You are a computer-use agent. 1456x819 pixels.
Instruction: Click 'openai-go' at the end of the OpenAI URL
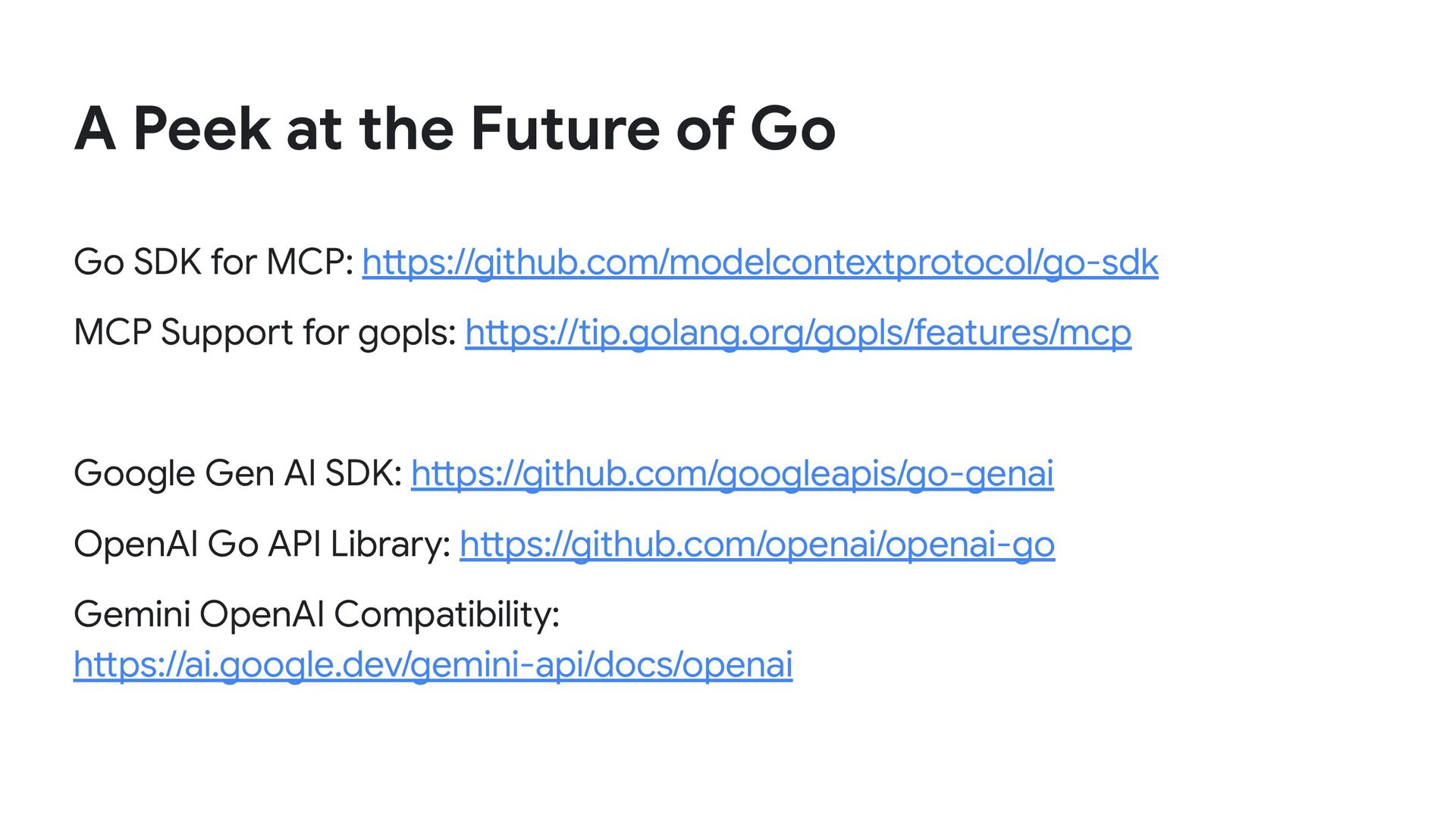[970, 544]
